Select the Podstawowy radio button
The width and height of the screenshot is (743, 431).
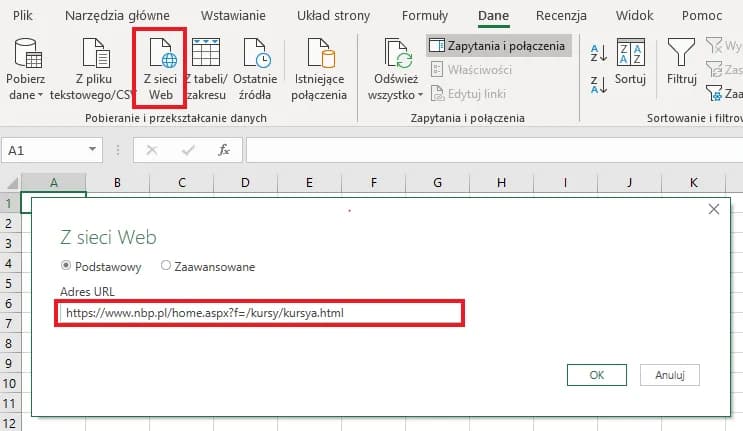67,267
